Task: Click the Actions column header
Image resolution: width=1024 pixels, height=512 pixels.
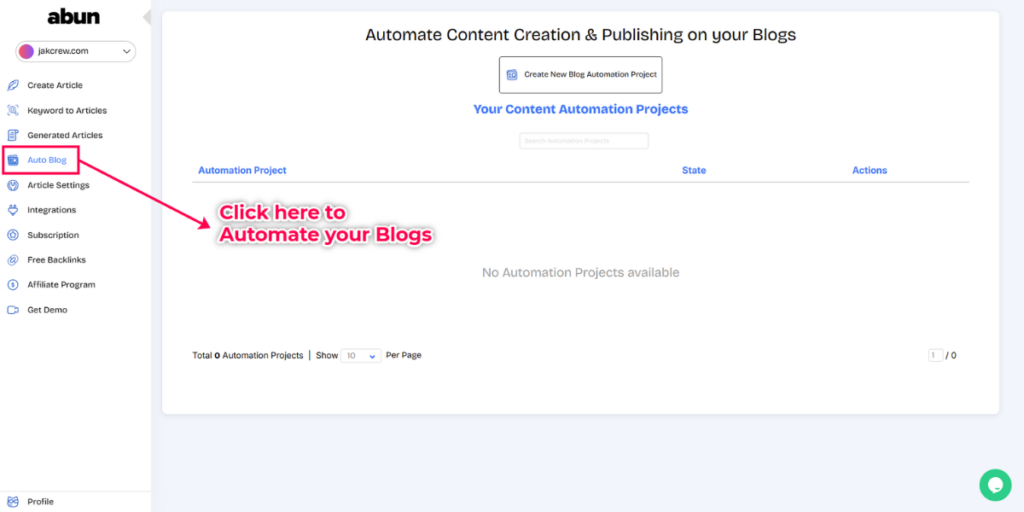Action: [869, 170]
